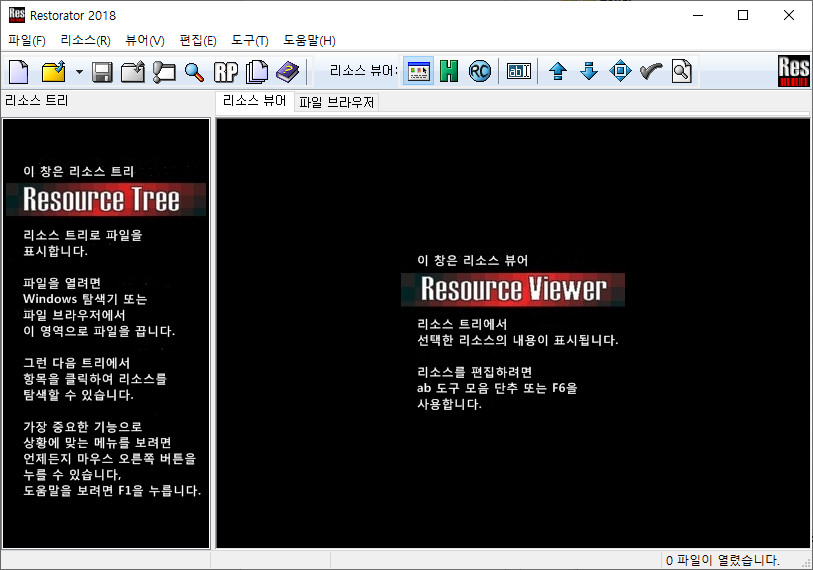The image size is (813, 570).
Task: Open search with magnifying glass icon
Action: click(x=194, y=72)
